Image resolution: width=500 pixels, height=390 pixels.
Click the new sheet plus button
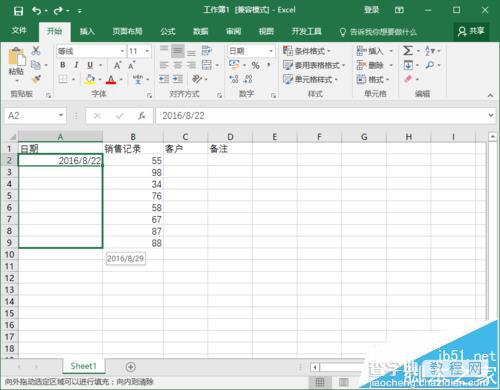click(130, 367)
